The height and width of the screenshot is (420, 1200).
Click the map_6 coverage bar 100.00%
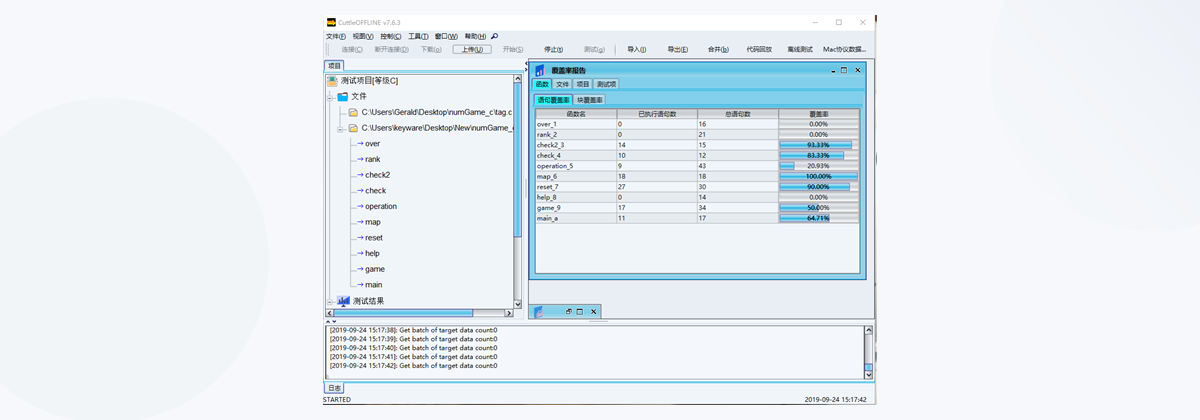(818, 176)
